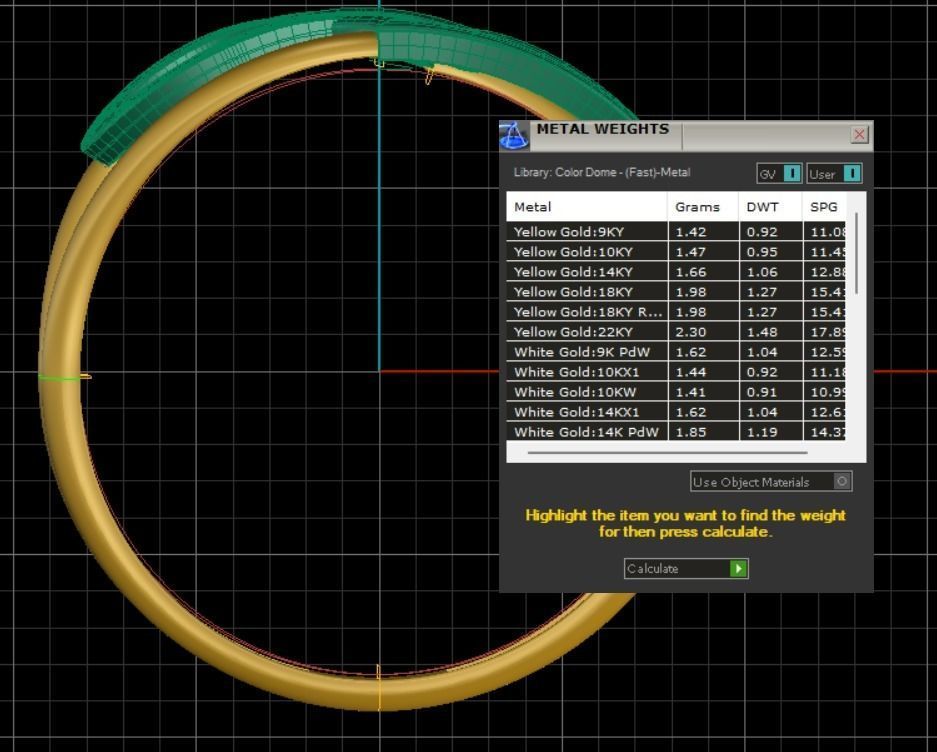Click the Library: Color Dome label

point(602,172)
